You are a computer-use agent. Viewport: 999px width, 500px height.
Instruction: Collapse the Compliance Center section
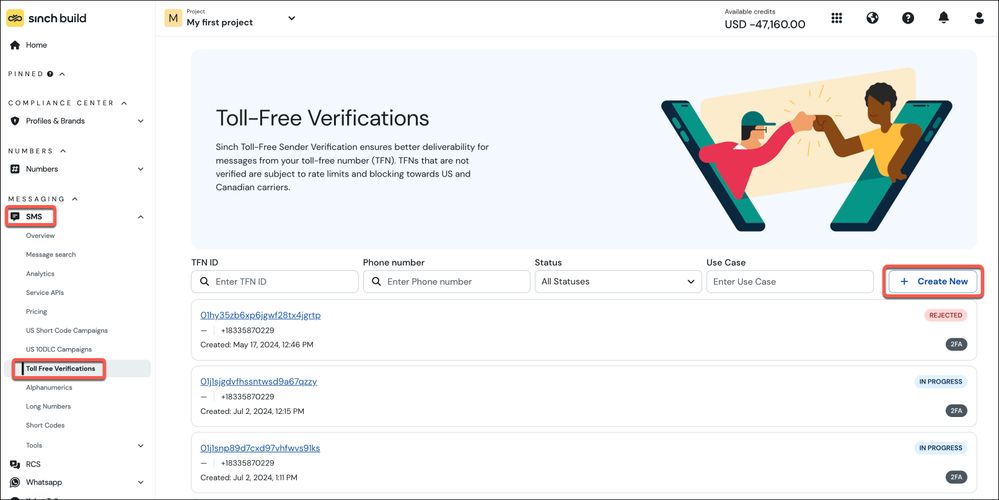click(124, 103)
